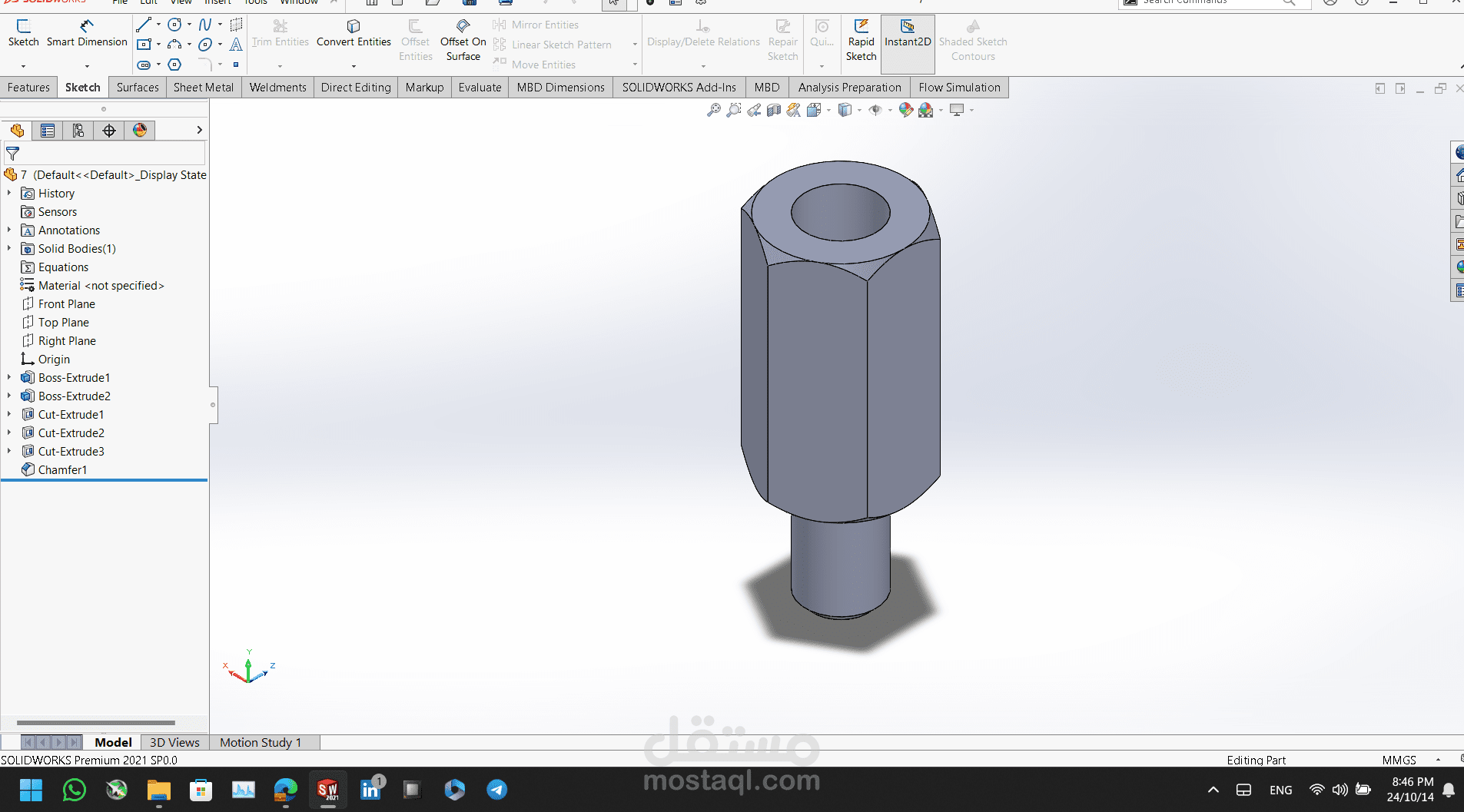
Task: Open the Evaluate tab
Action: [480, 87]
